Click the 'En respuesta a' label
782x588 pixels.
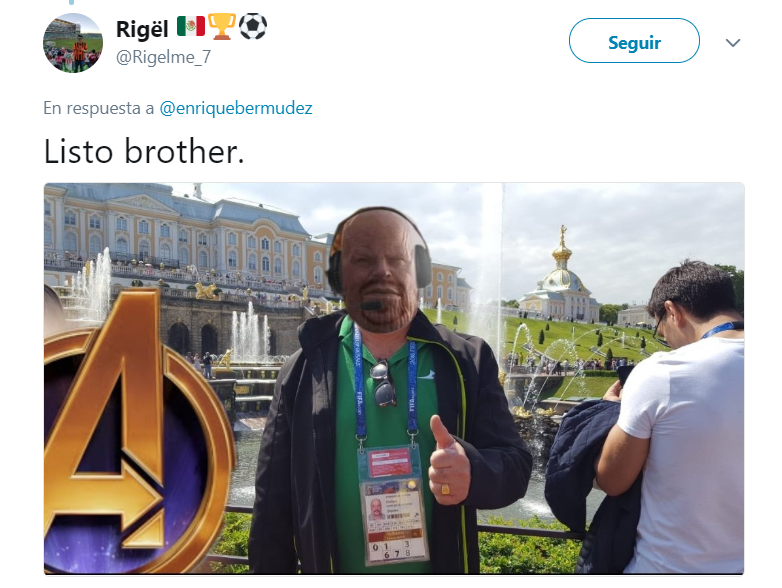click(99, 108)
